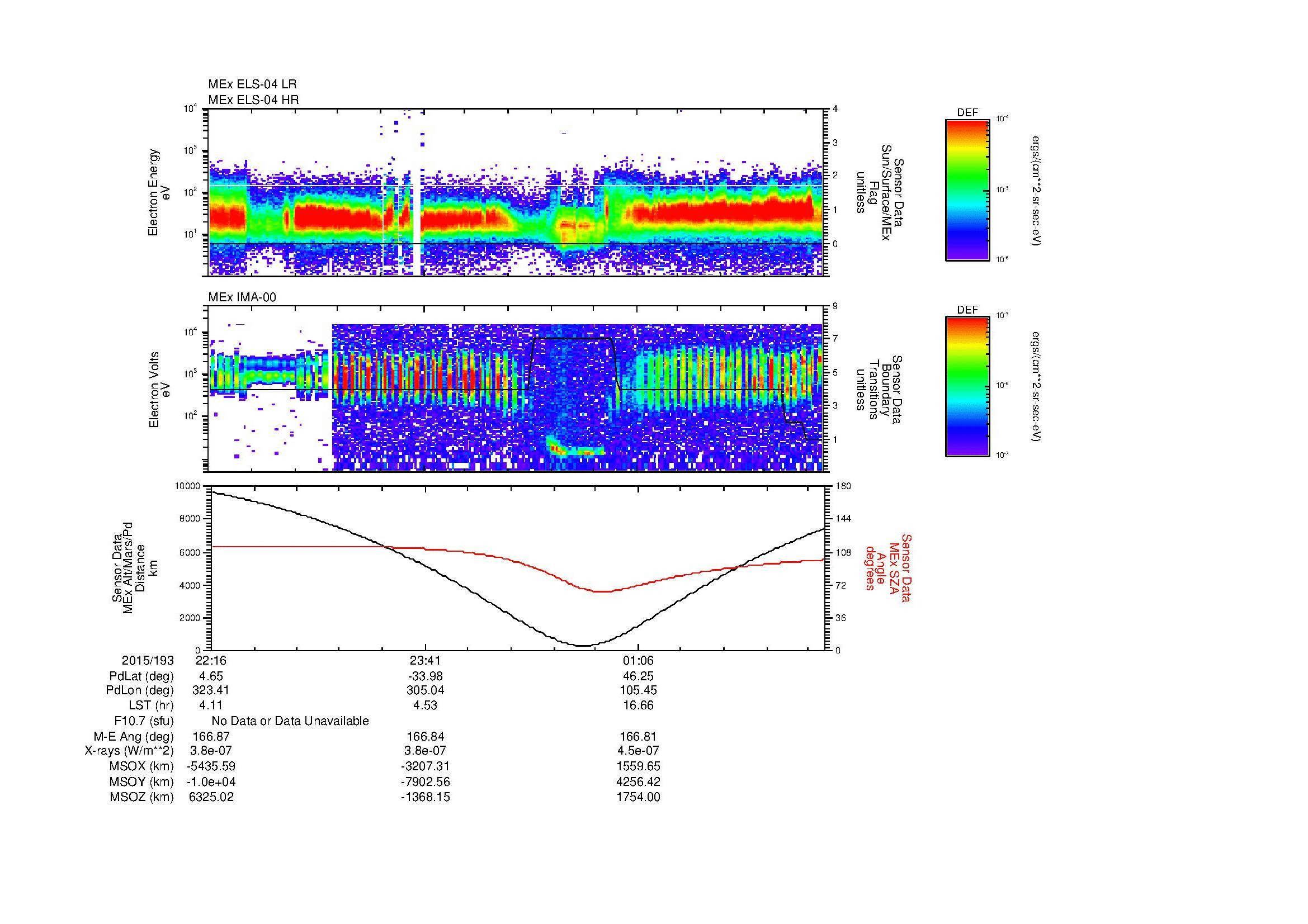
Task: Click the PdLon value '323.41'
Action: click(211, 690)
